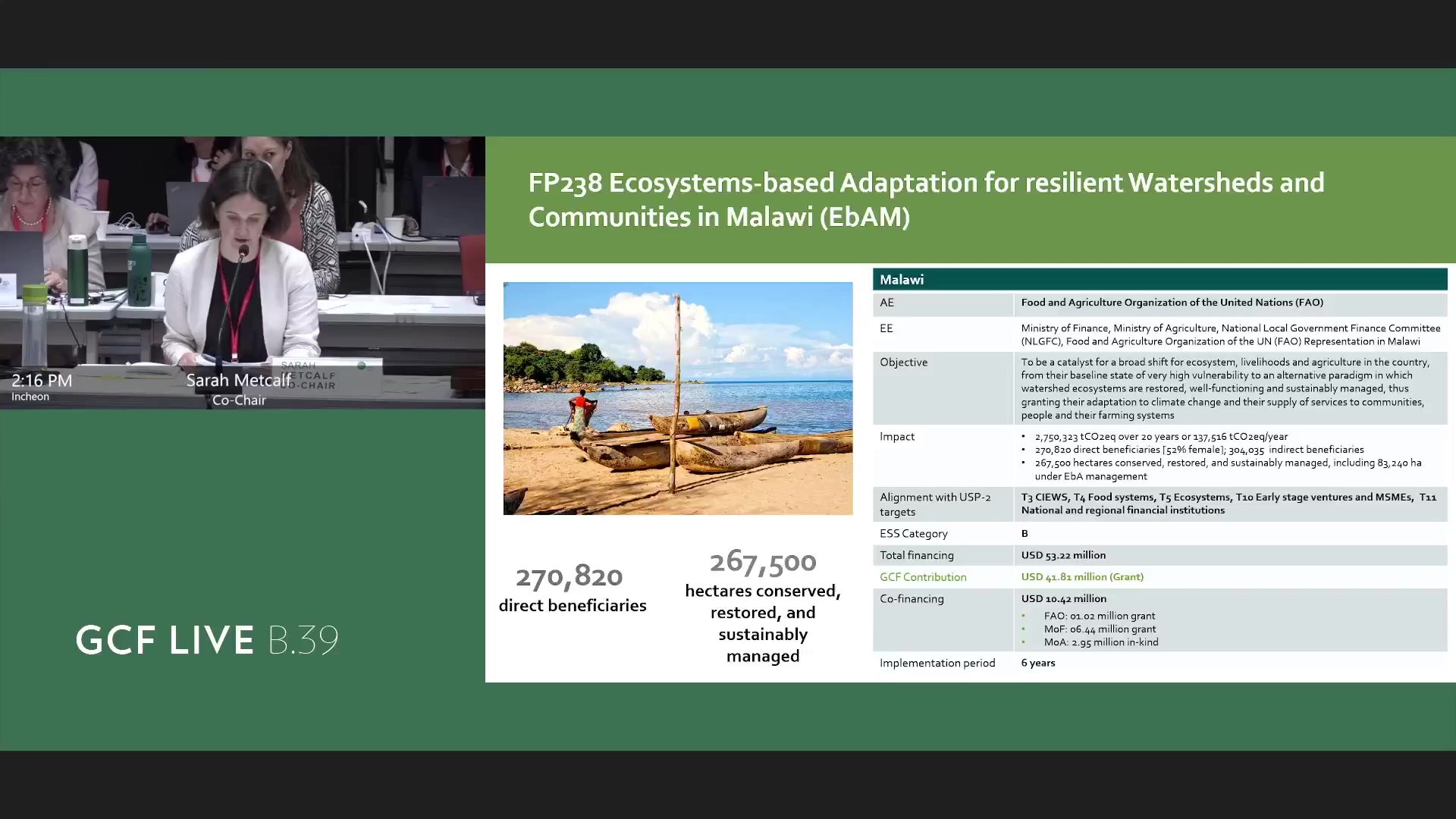The width and height of the screenshot is (1456, 819).
Task: Click the 'Total financing' row label
Action: 917,556
